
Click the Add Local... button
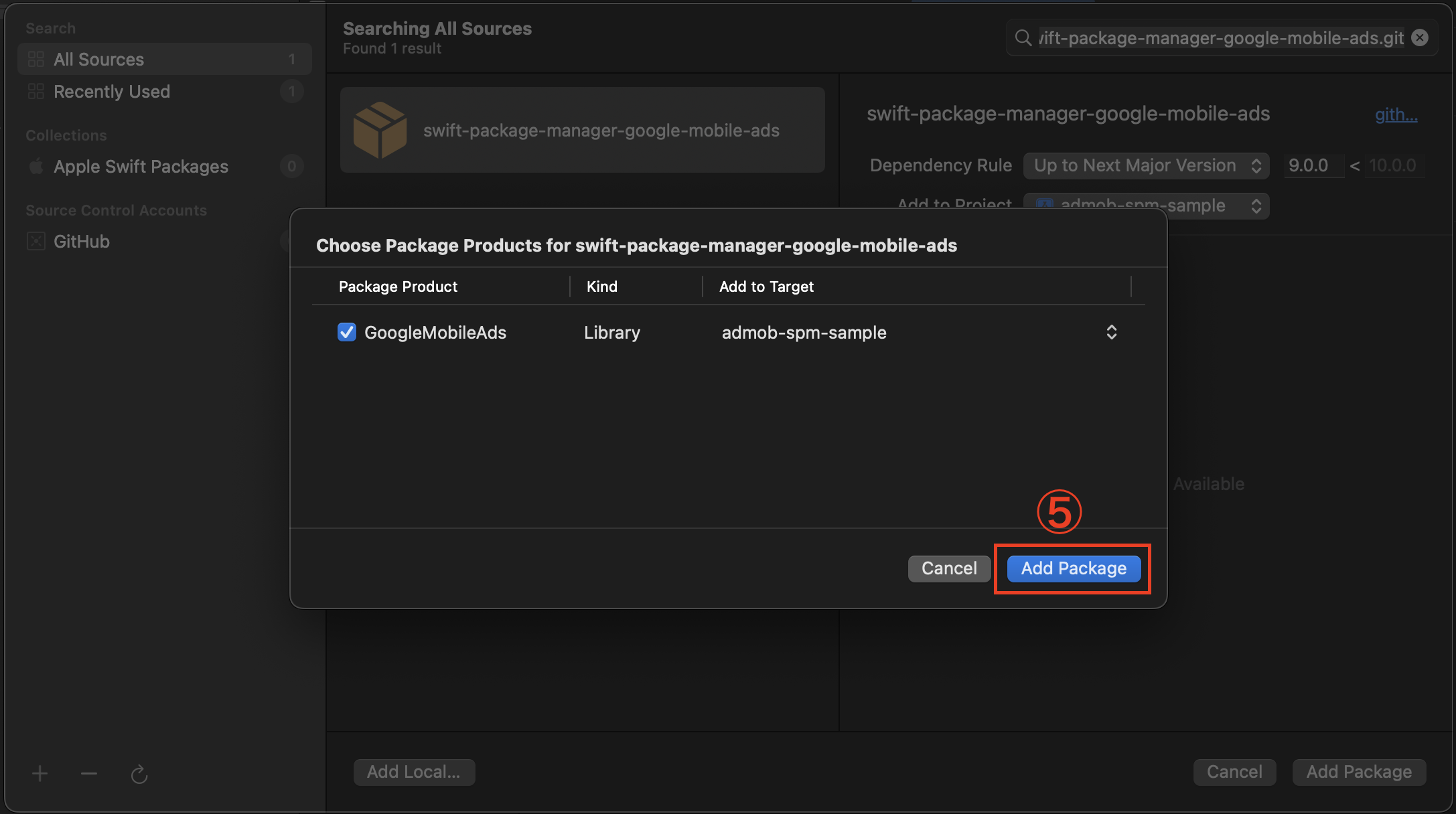(414, 772)
